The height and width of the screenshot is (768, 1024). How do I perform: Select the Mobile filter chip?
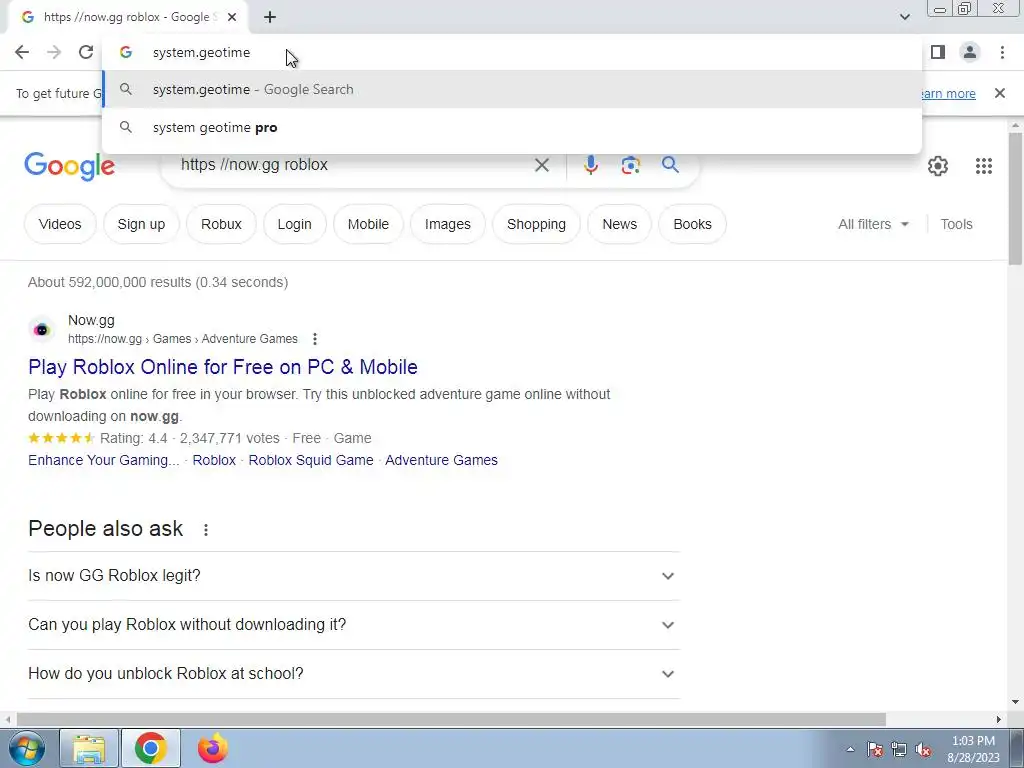coord(368,224)
